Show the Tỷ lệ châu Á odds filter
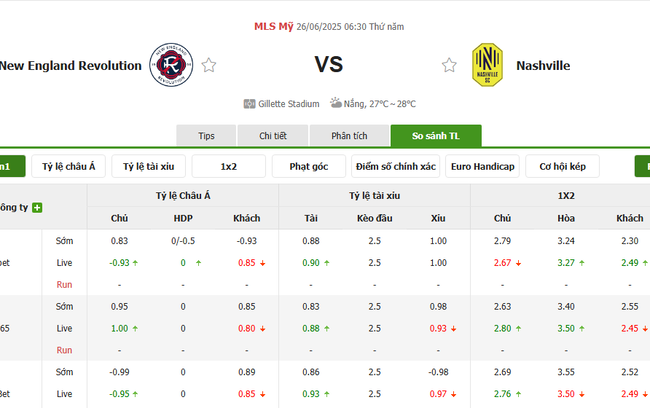This screenshot has height=408, width=650. (x=69, y=166)
